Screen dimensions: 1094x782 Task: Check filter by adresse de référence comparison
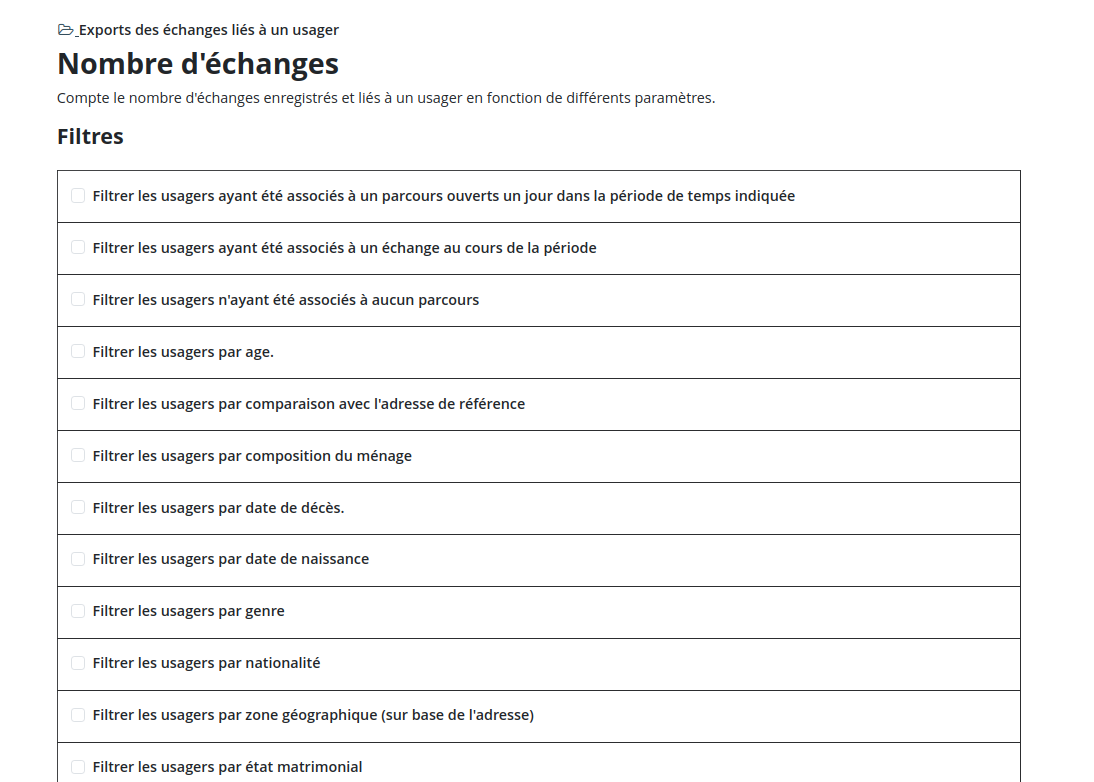pyautogui.click(x=78, y=404)
